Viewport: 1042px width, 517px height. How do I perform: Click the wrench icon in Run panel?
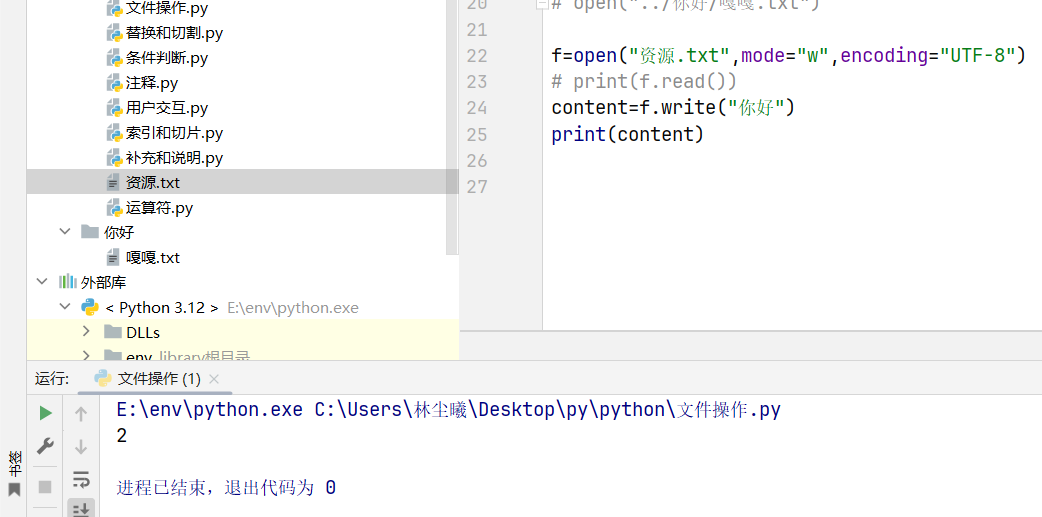point(45,446)
